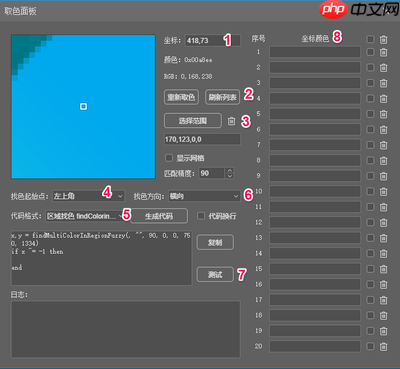Screen dimensions: 400x369
Task: Delete row 13 entry
Action: (x=383, y=238)
